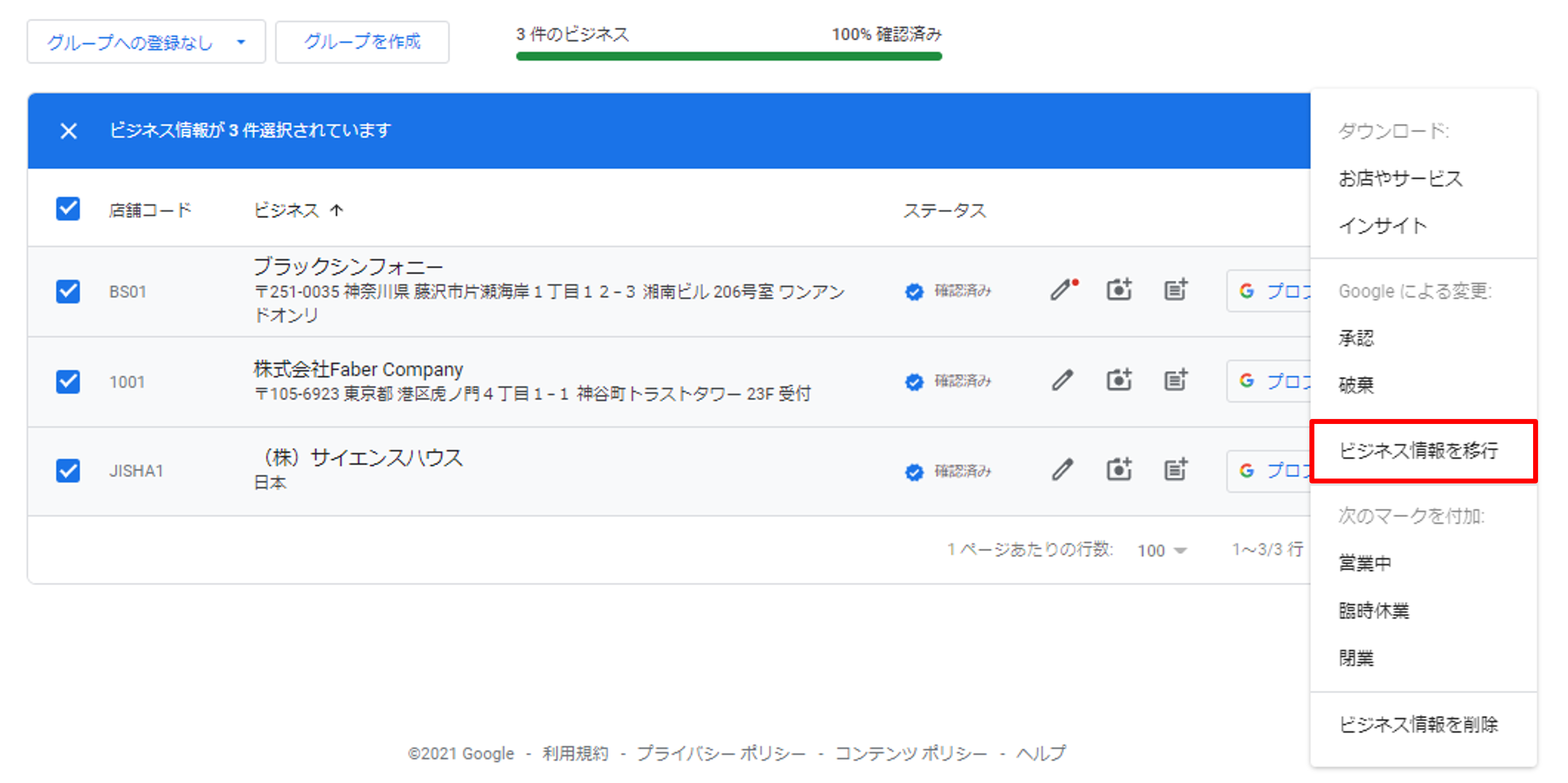
Task: Click the verified badge icon in BS01 row
Action: pos(914,292)
